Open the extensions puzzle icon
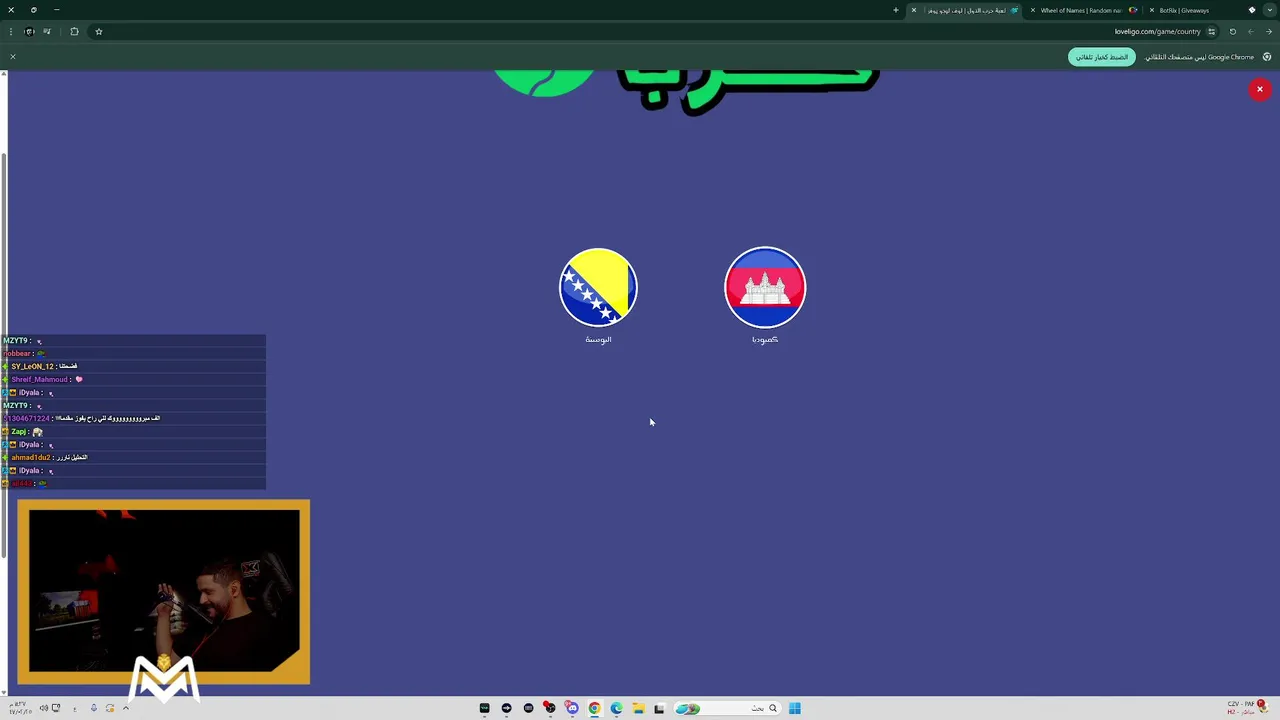Viewport: 1280px width, 720px height. click(74, 32)
